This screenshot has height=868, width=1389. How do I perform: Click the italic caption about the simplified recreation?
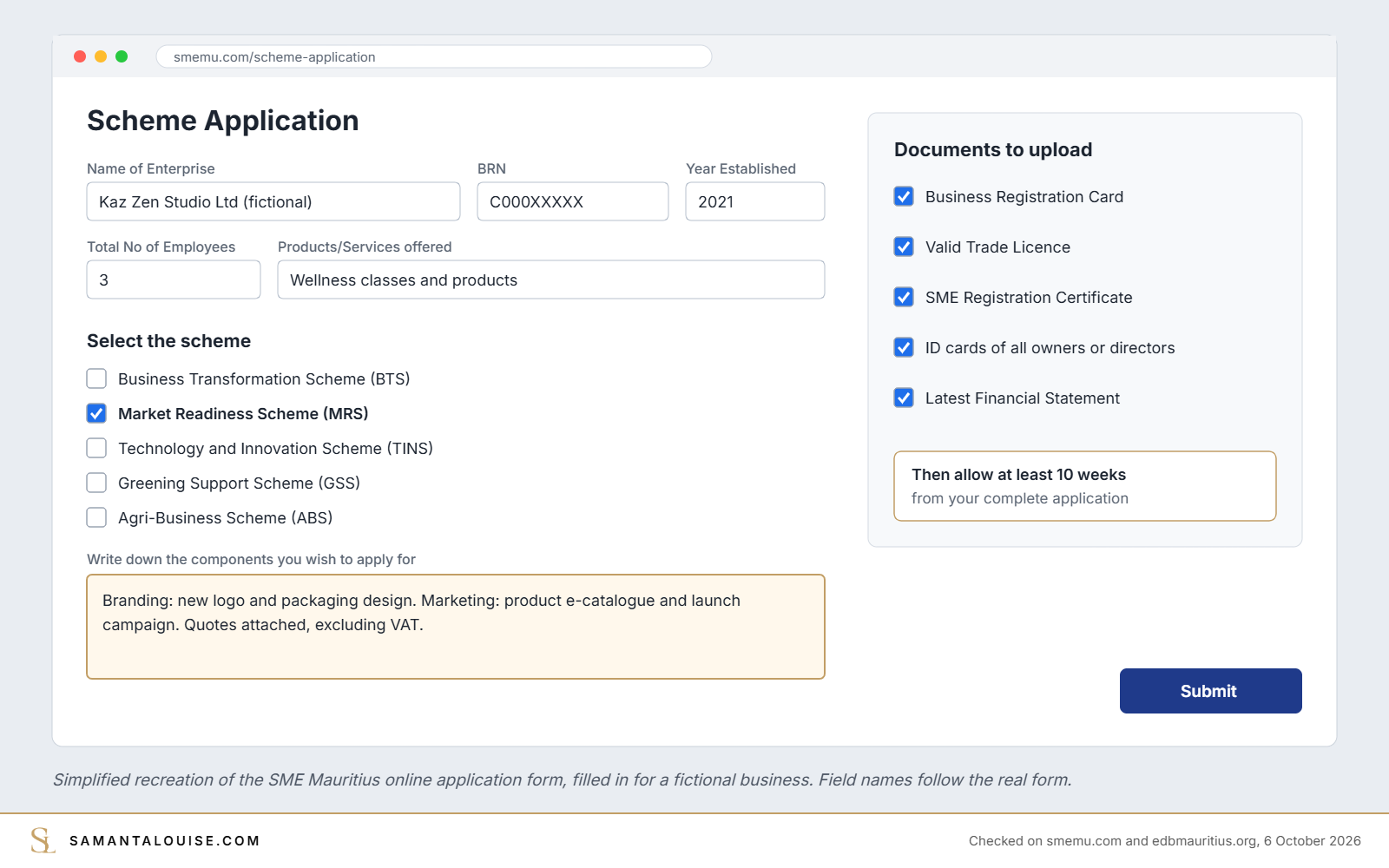point(563,779)
